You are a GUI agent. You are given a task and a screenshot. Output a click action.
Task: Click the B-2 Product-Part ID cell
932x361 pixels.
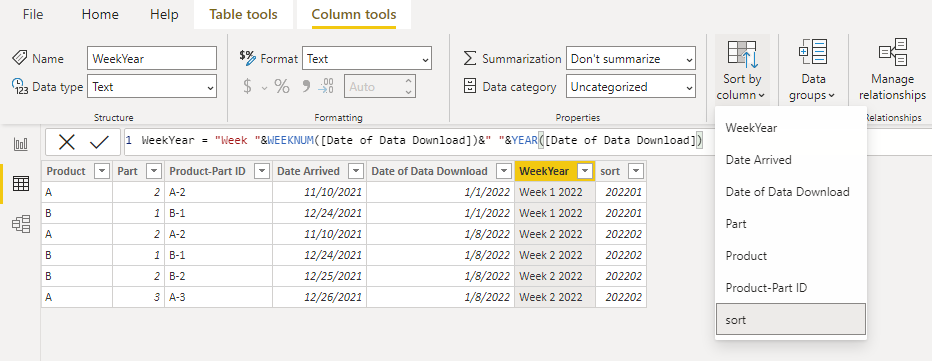click(218, 276)
